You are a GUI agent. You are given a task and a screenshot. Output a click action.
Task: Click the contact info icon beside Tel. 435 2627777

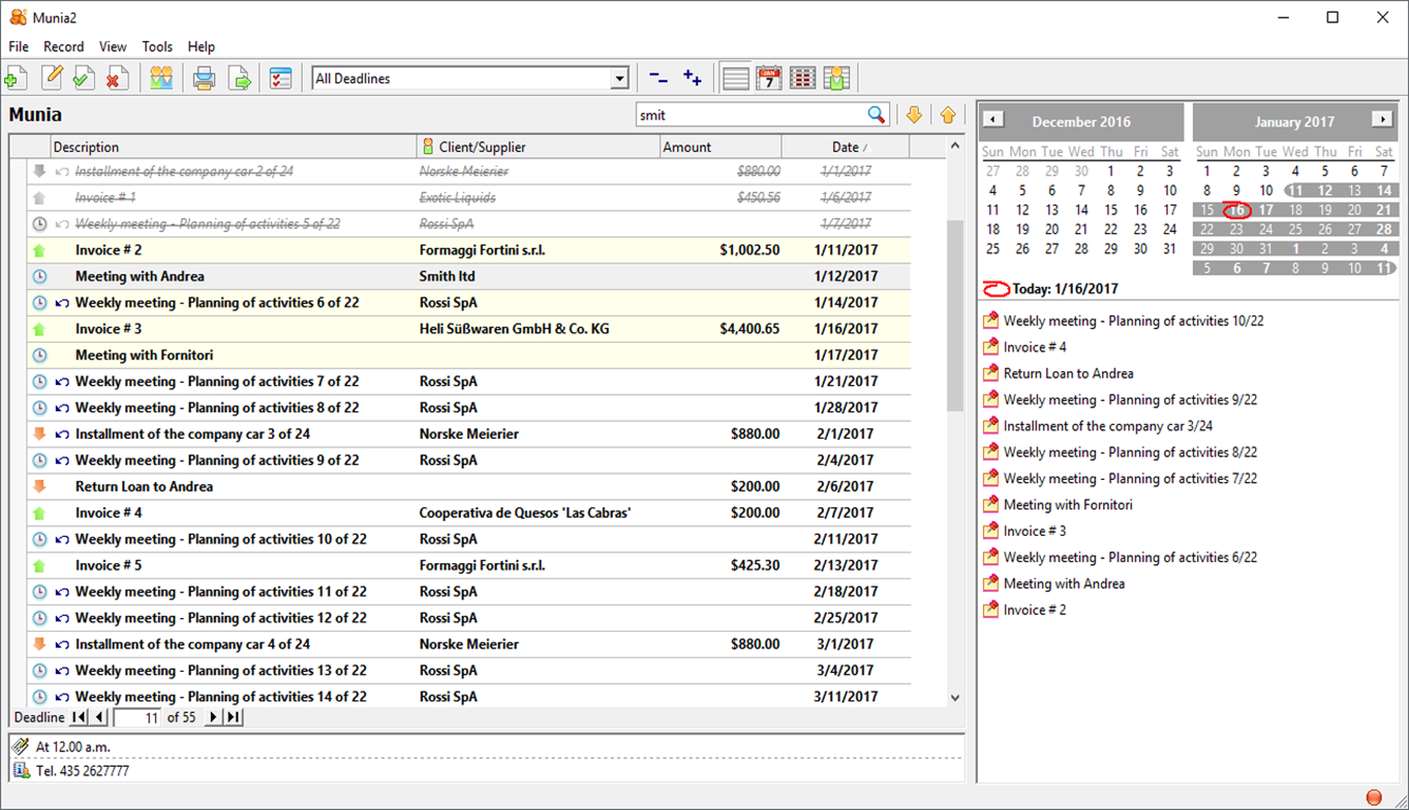21,771
